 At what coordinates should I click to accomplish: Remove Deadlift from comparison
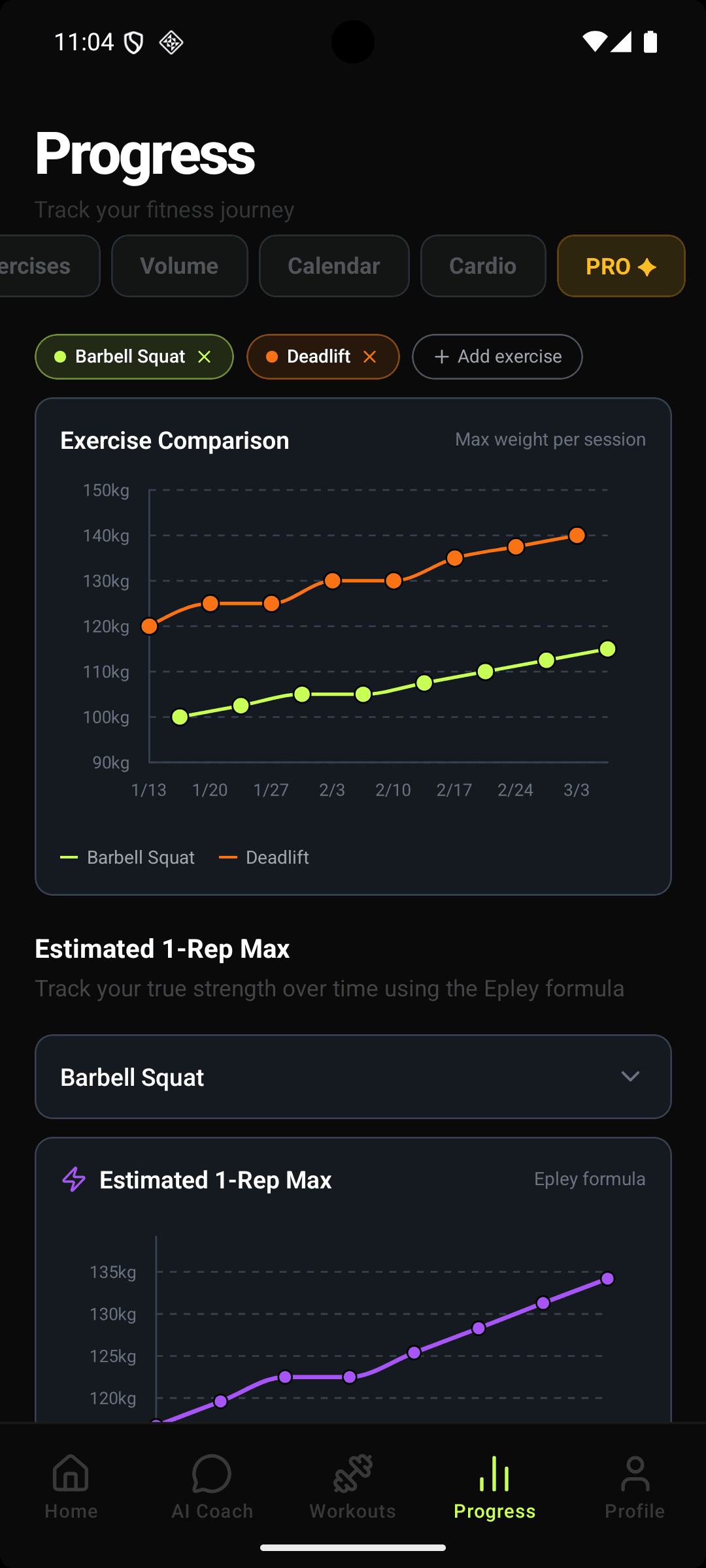pos(370,356)
